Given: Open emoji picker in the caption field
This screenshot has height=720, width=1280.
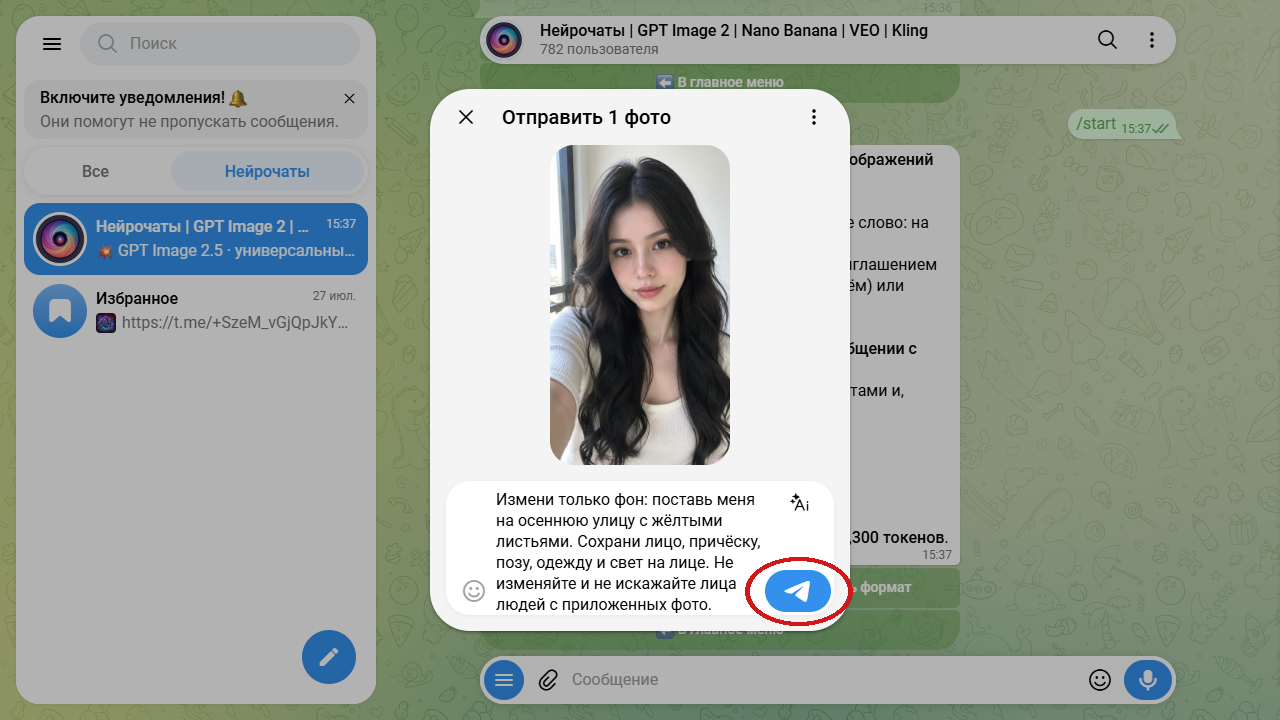Looking at the screenshot, I should (x=474, y=591).
